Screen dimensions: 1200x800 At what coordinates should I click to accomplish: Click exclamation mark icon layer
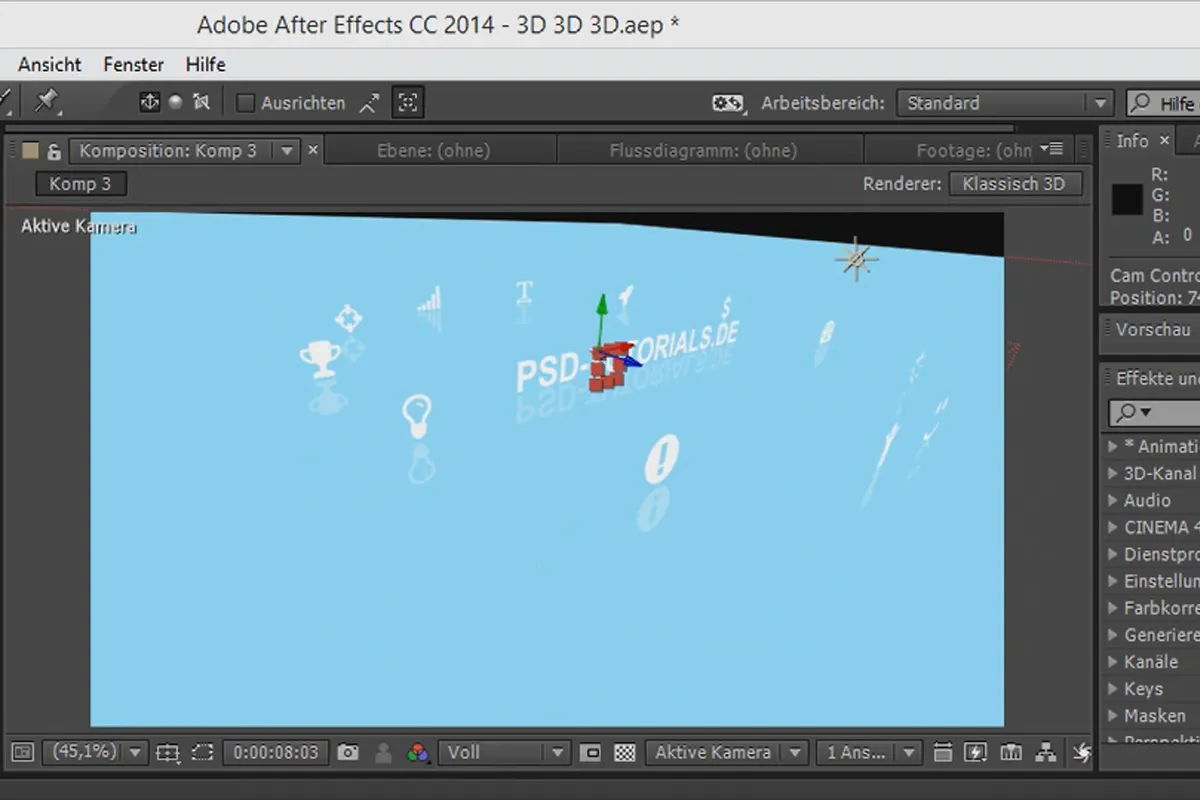[x=661, y=458]
